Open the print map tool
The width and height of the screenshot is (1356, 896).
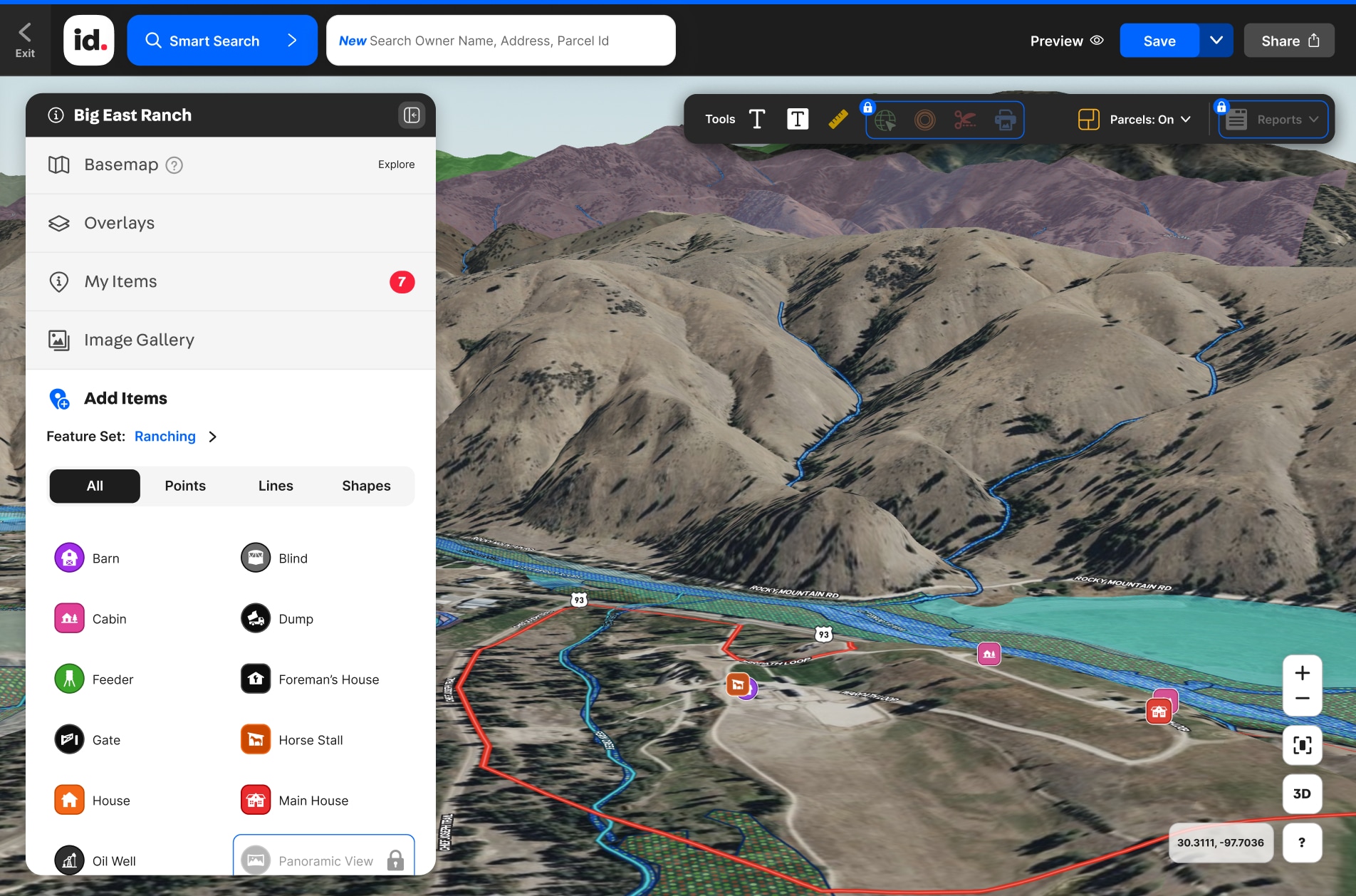coord(1005,120)
